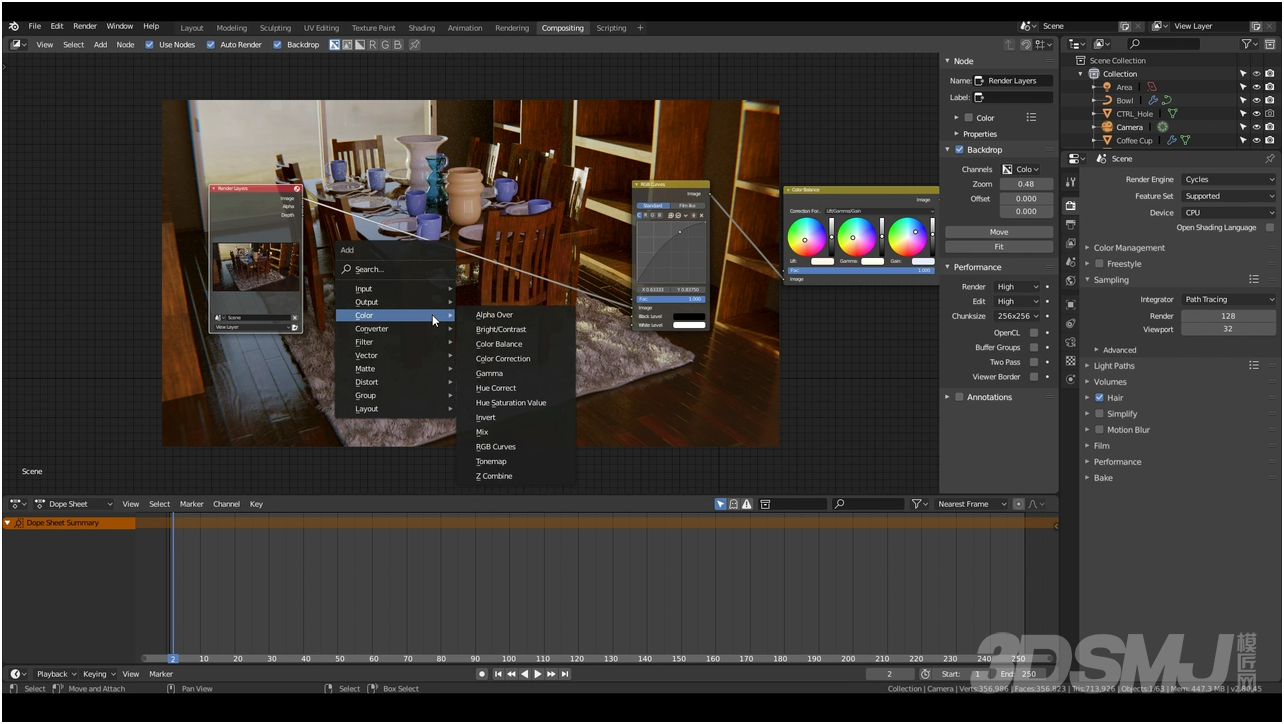
Task: Collapse the Performance panel in node sidebar
Action: click(x=977, y=267)
